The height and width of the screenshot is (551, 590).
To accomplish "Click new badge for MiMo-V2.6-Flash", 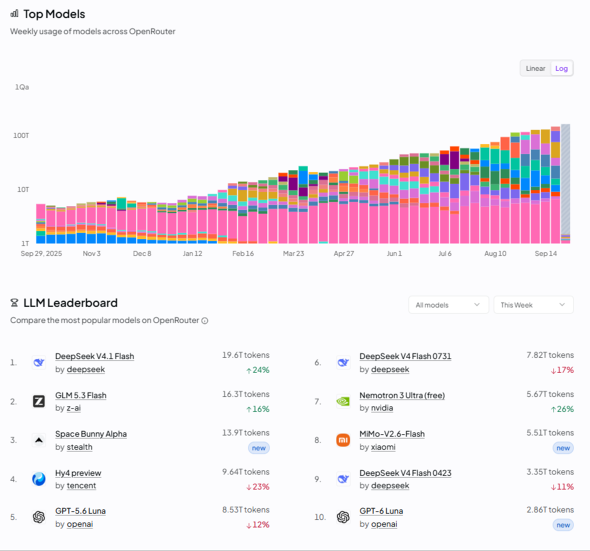I will [563, 448].
